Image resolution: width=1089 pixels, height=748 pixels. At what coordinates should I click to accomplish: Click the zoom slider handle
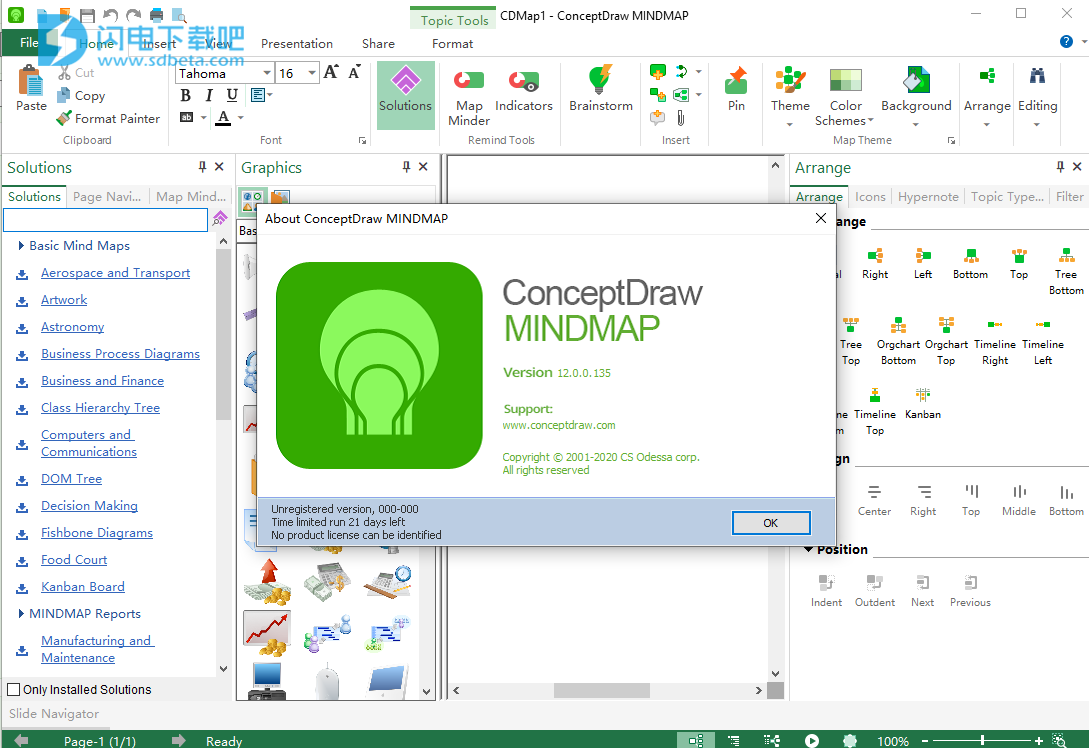coord(982,740)
